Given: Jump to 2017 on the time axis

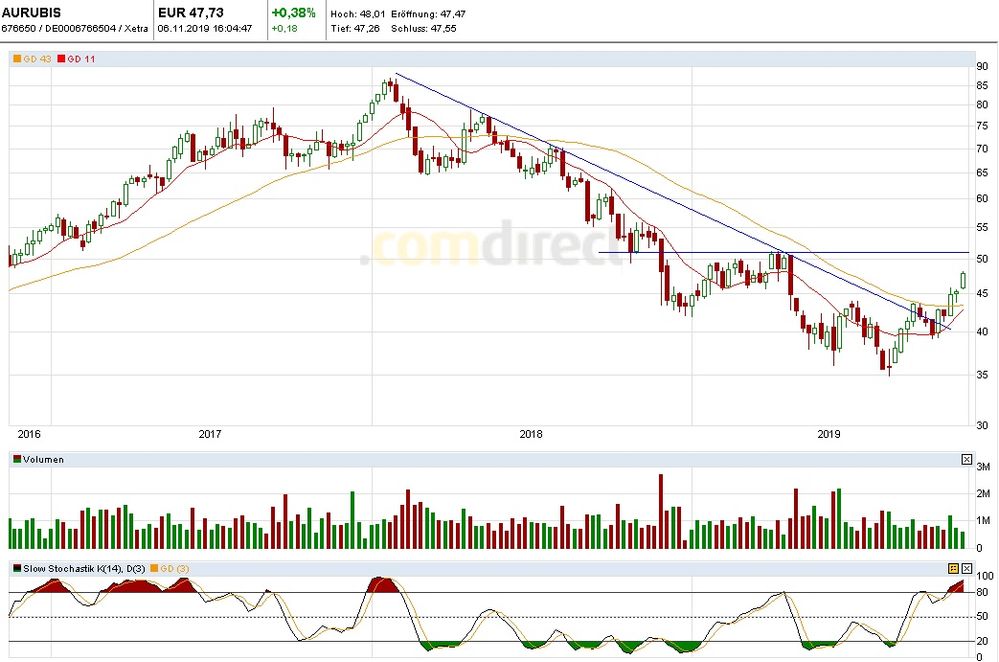Looking at the screenshot, I should click(210, 434).
